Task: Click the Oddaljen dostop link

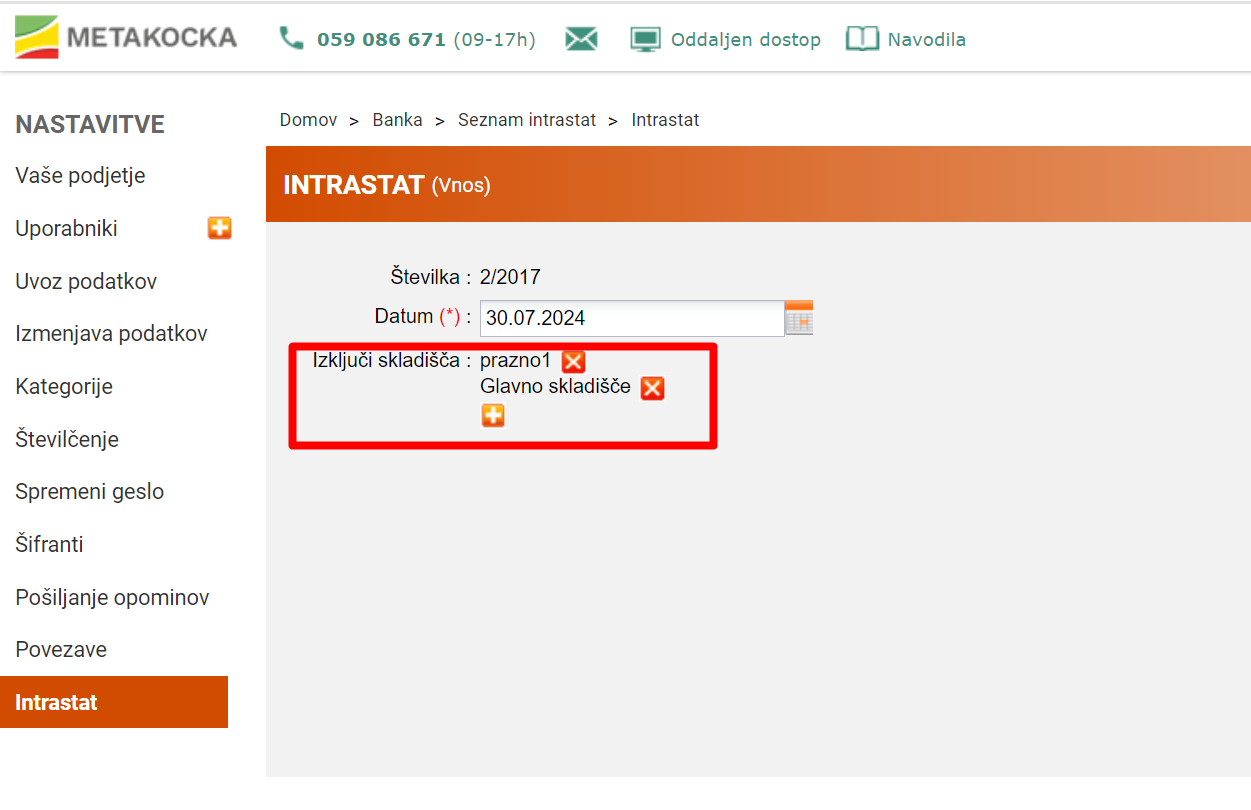Action: [x=745, y=40]
